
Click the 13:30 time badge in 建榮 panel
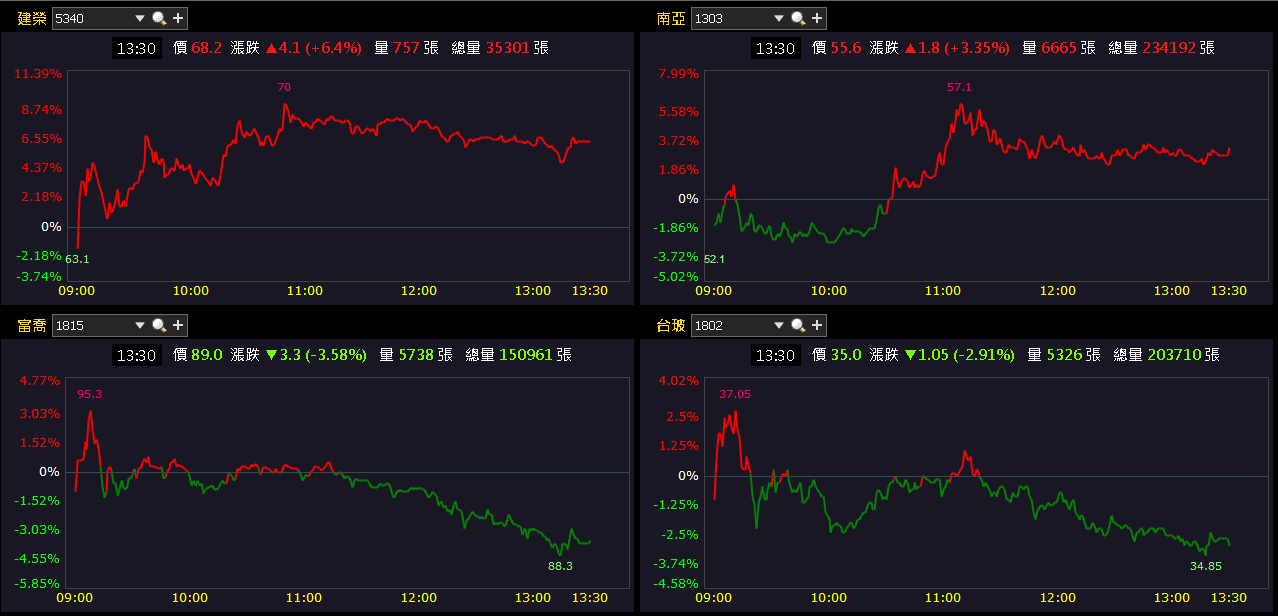tap(136, 47)
